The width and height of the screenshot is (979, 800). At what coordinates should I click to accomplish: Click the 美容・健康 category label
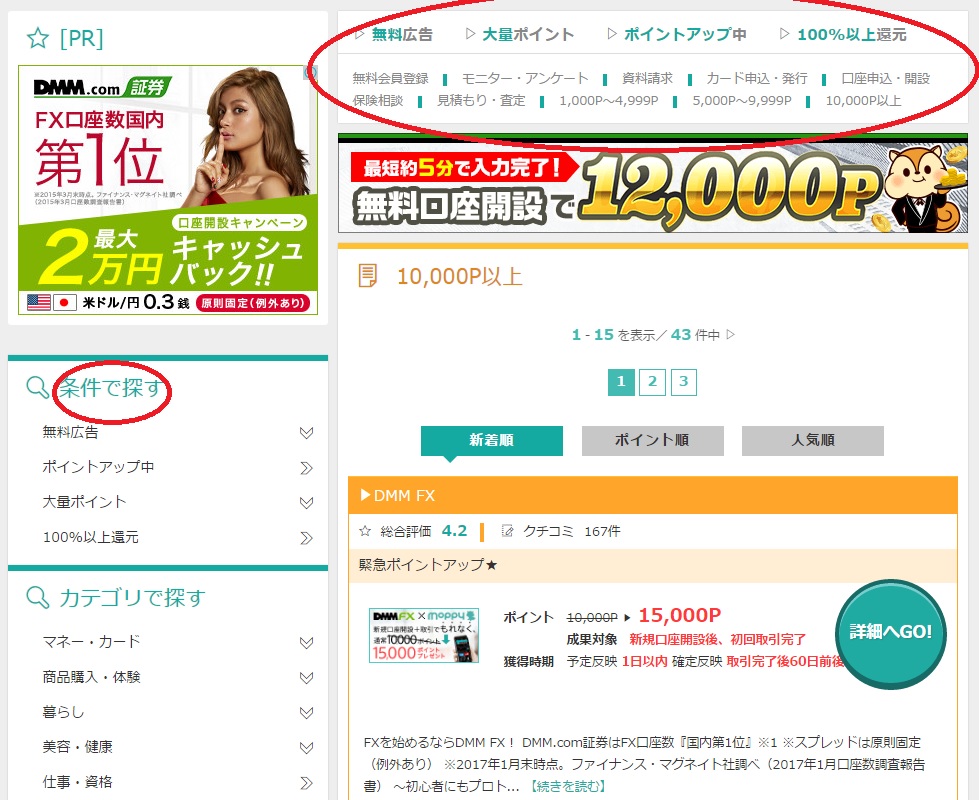point(77,747)
